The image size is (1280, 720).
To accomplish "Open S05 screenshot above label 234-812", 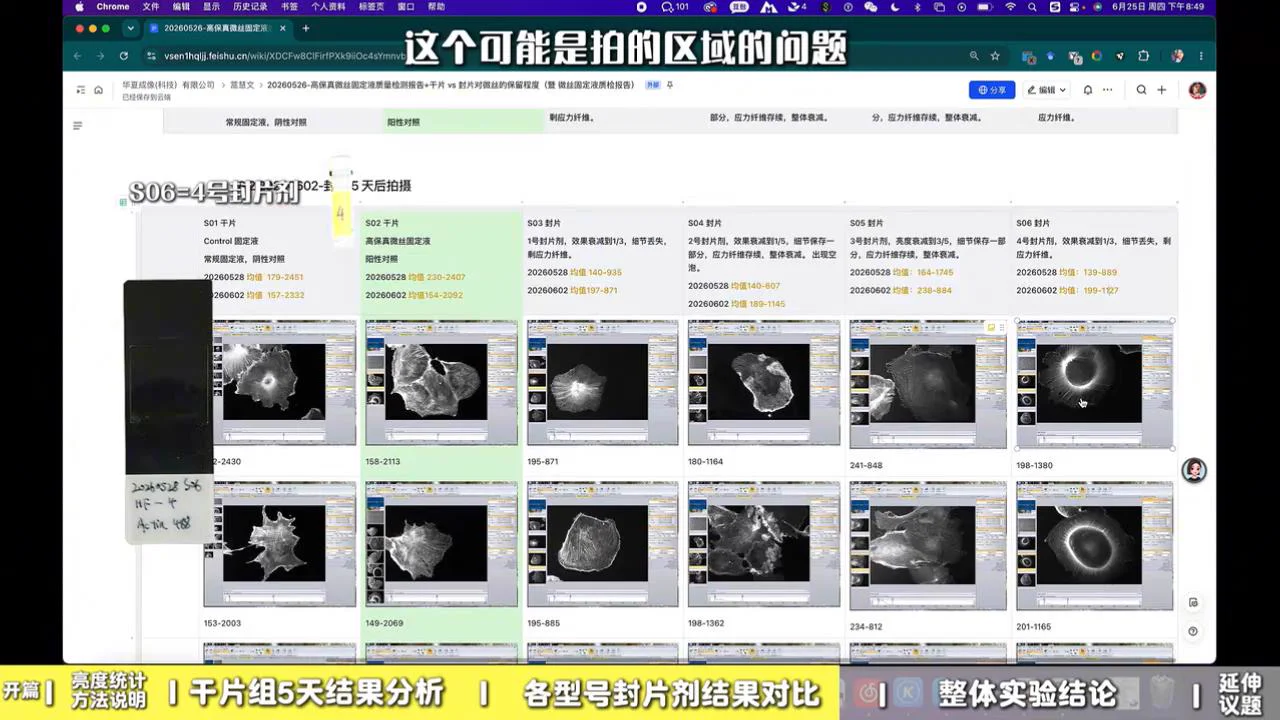I will coord(928,546).
